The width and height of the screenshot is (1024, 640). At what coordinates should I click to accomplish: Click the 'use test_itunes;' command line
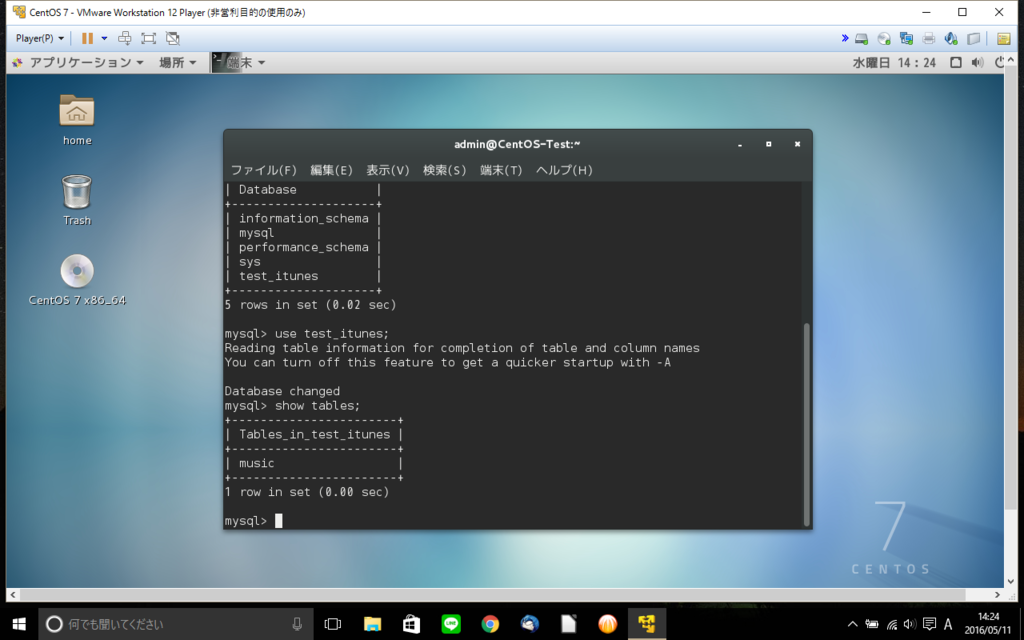(x=306, y=334)
